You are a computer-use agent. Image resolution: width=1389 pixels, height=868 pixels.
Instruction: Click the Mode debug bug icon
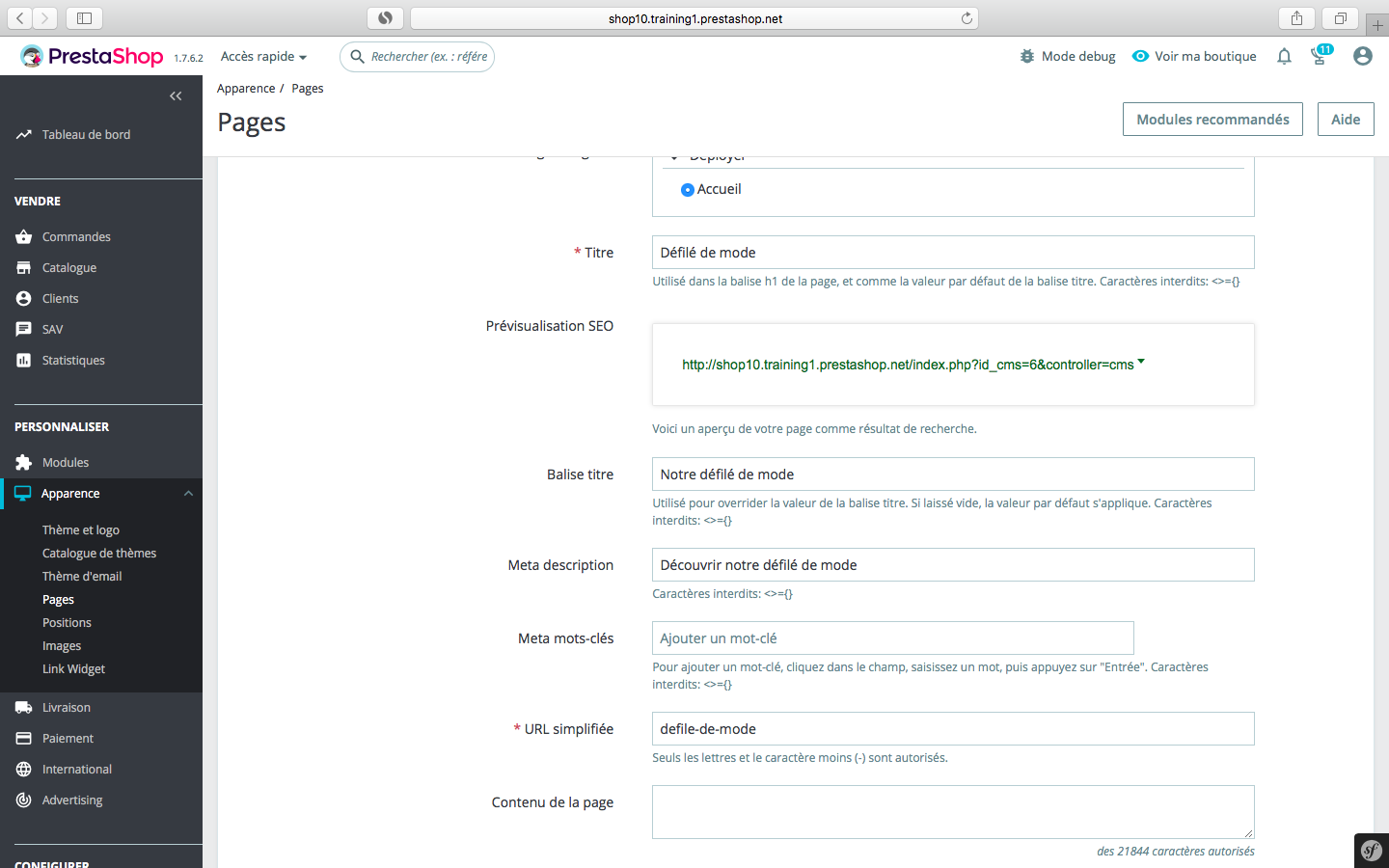(1027, 57)
